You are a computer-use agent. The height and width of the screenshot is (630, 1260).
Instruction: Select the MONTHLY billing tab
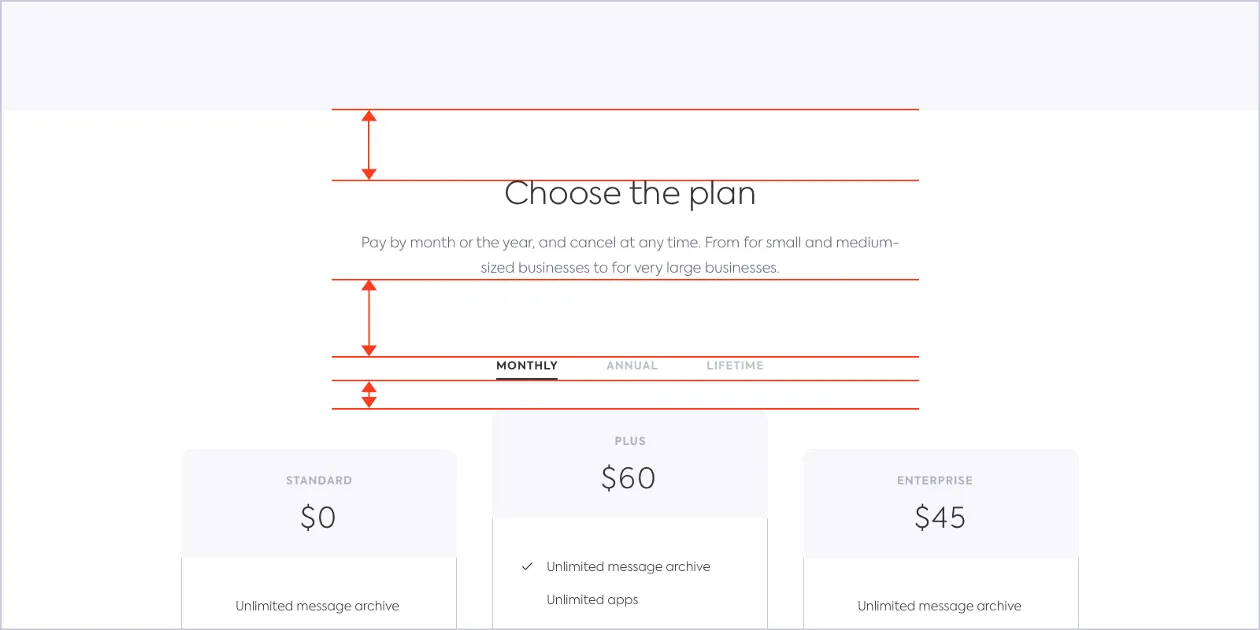pyautogui.click(x=527, y=366)
